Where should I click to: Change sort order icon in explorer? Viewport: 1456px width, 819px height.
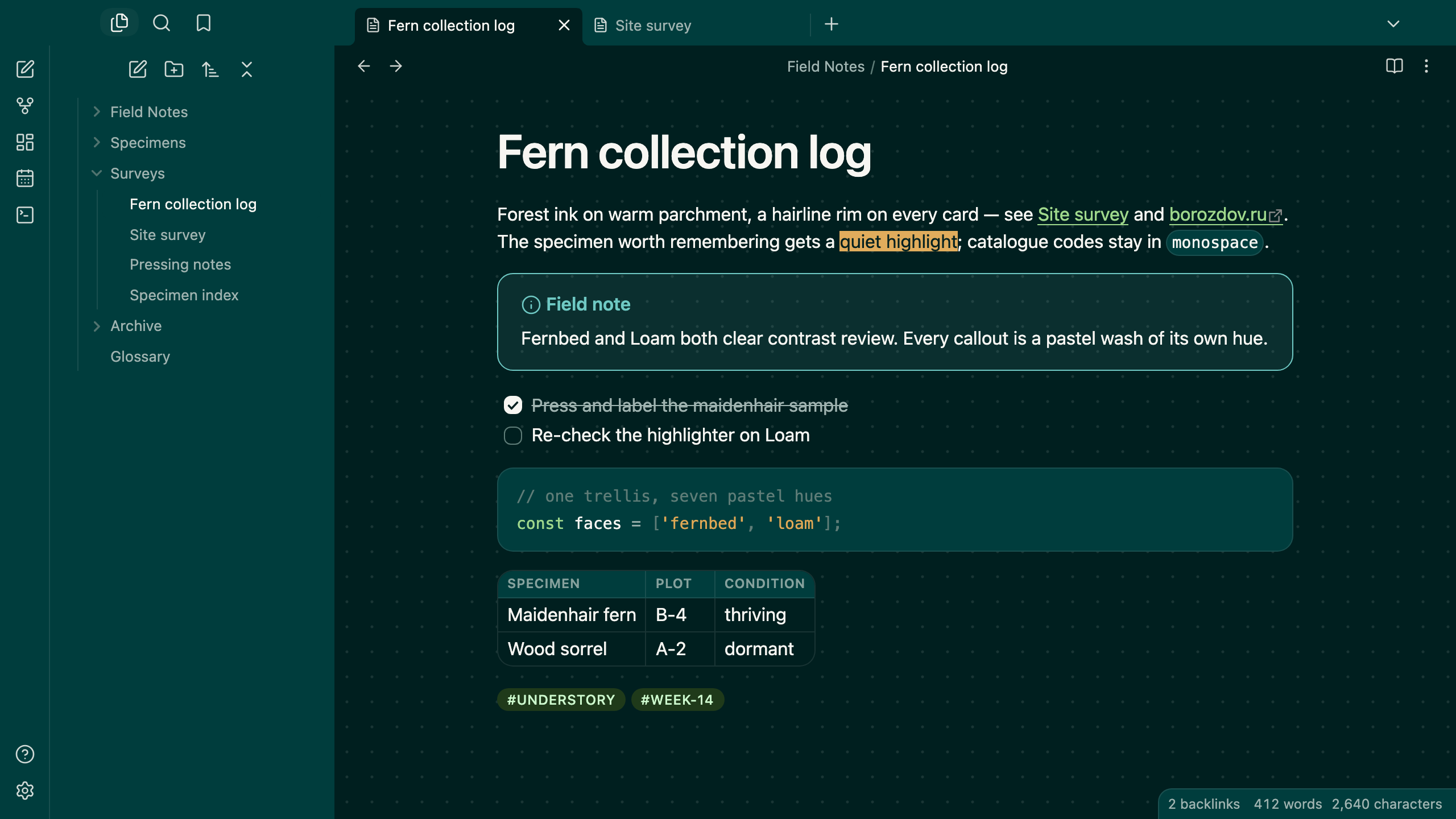[x=210, y=69]
